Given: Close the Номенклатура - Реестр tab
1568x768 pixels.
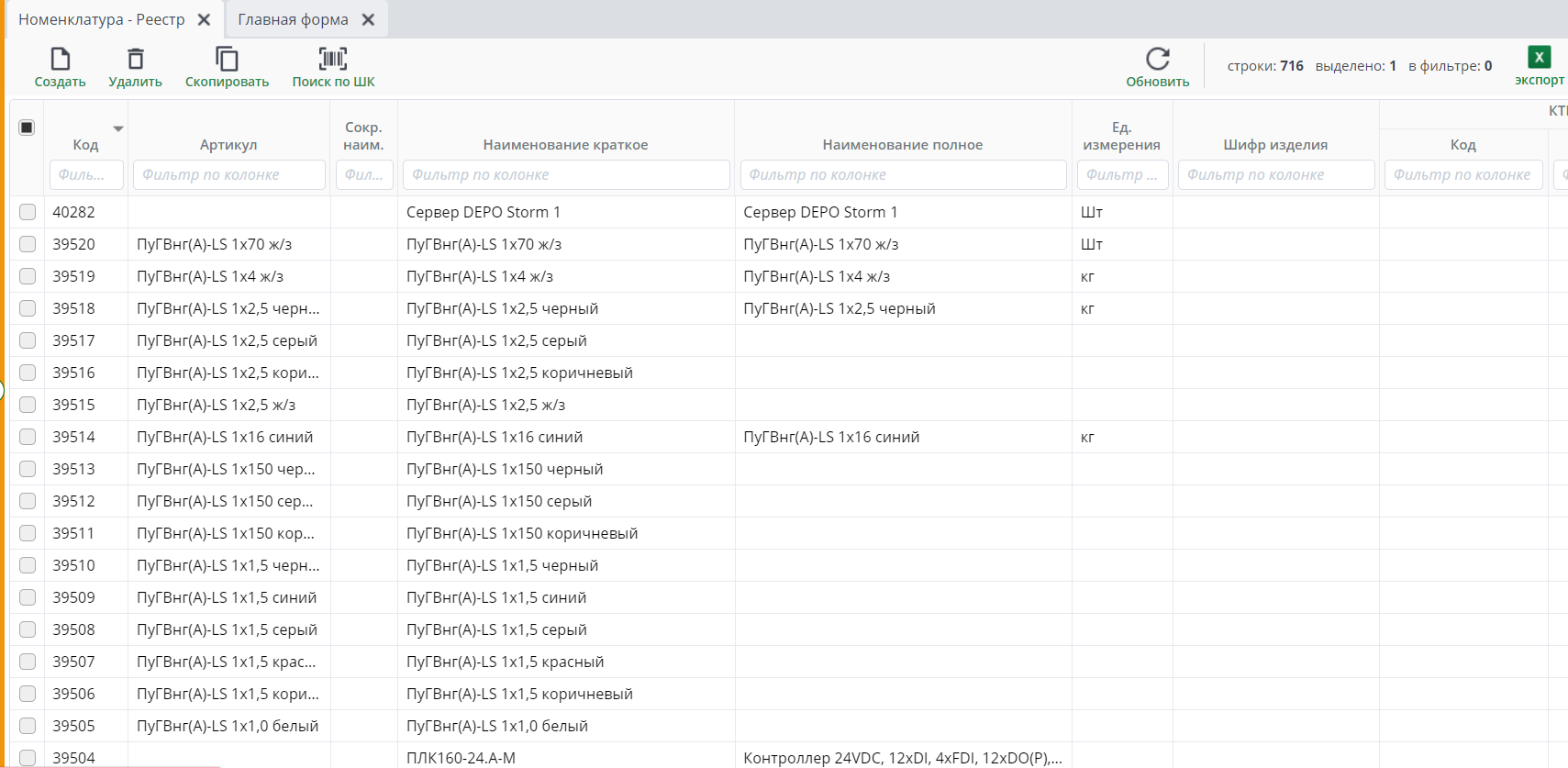Looking at the screenshot, I should [x=204, y=19].
